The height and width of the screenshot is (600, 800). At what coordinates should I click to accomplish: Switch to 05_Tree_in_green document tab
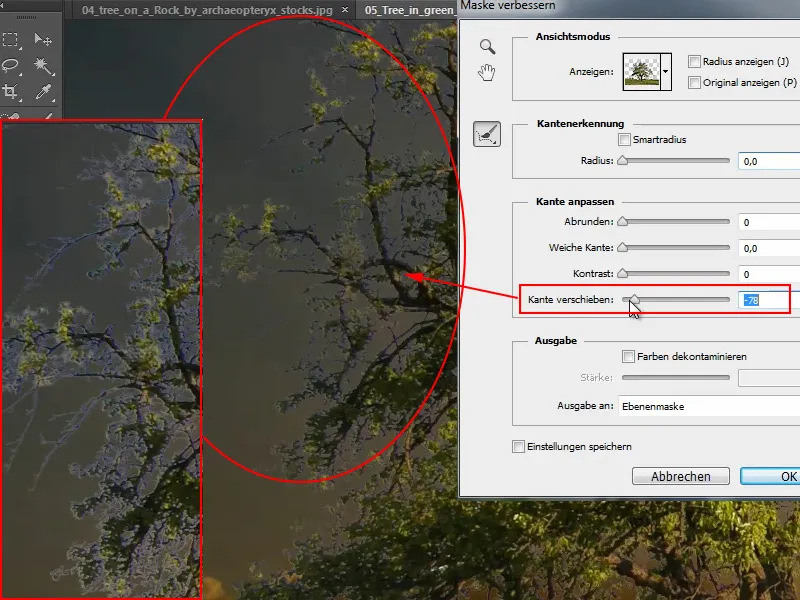pos(409,10)
